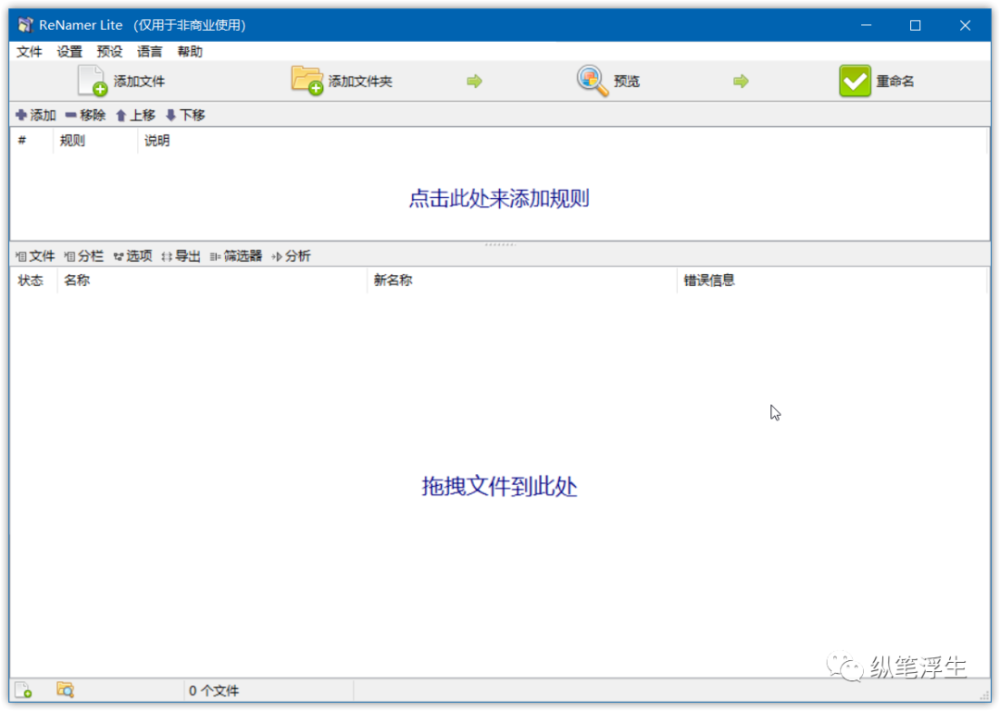Viewport: 1000px width, 711px height.
Task: Click the folder-search icon in the status bar
Action: 65,690
